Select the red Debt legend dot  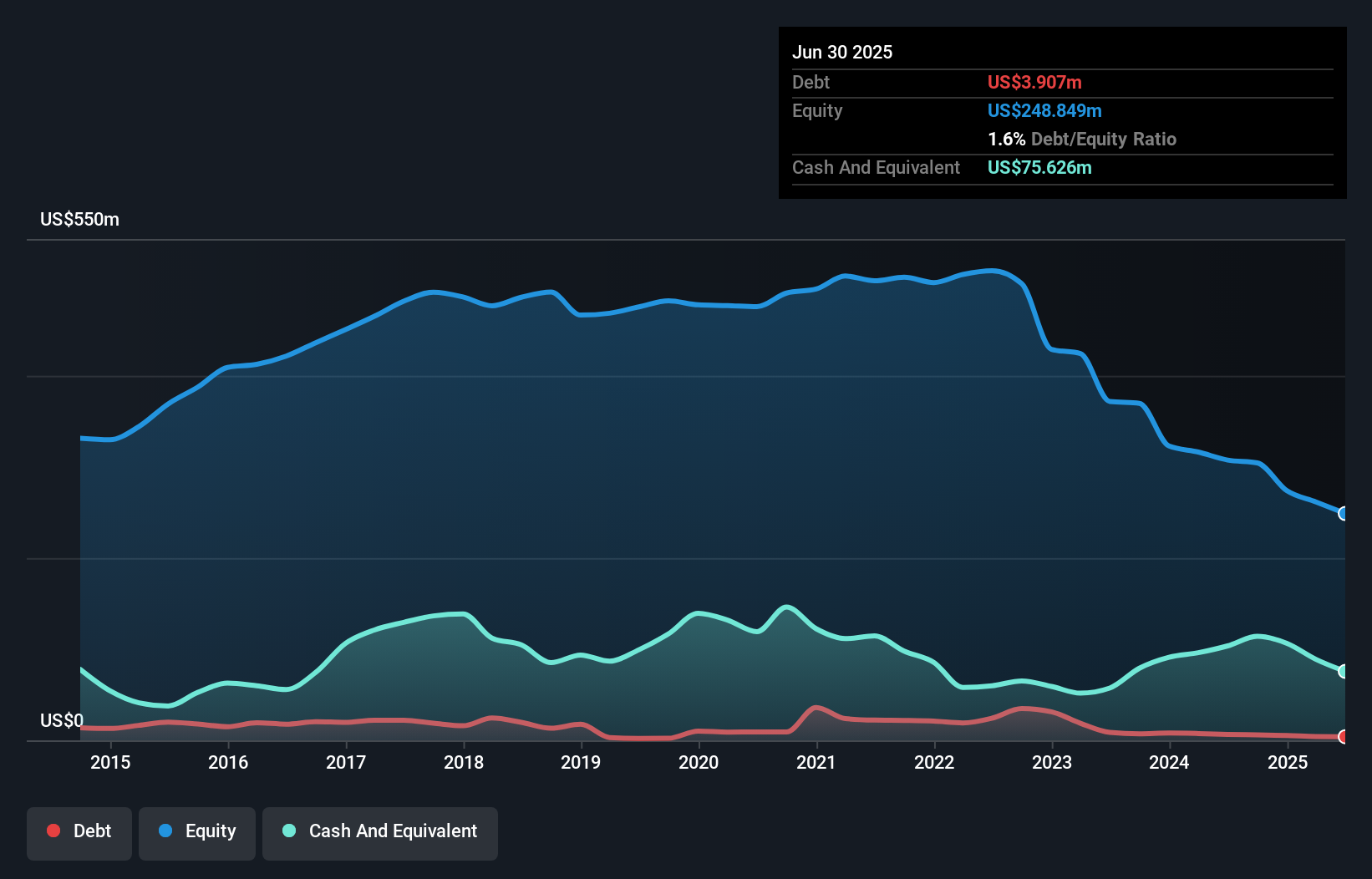pyautogui.click(x=53, y=831)
